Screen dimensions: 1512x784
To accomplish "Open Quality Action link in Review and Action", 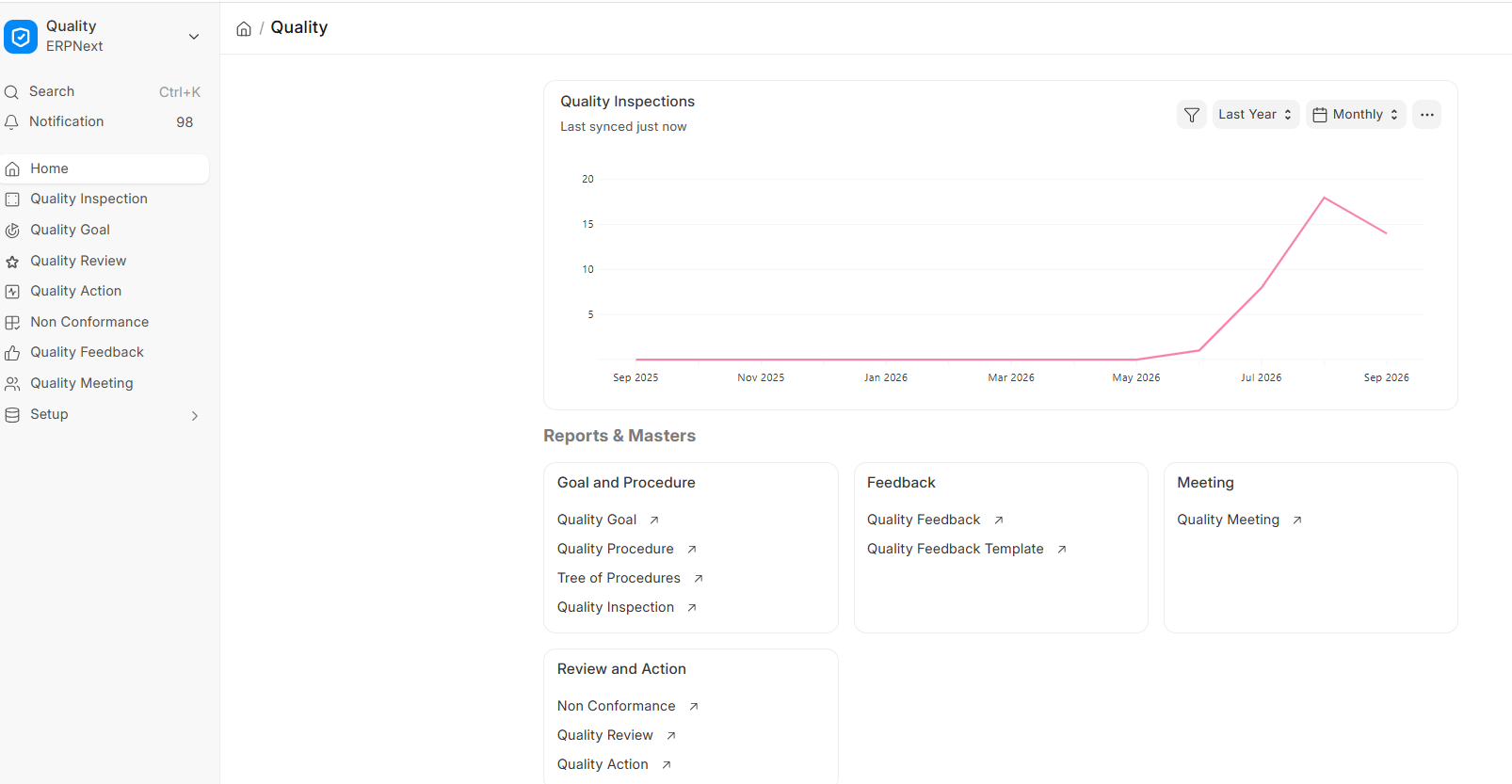I will [x=603, y=764].
